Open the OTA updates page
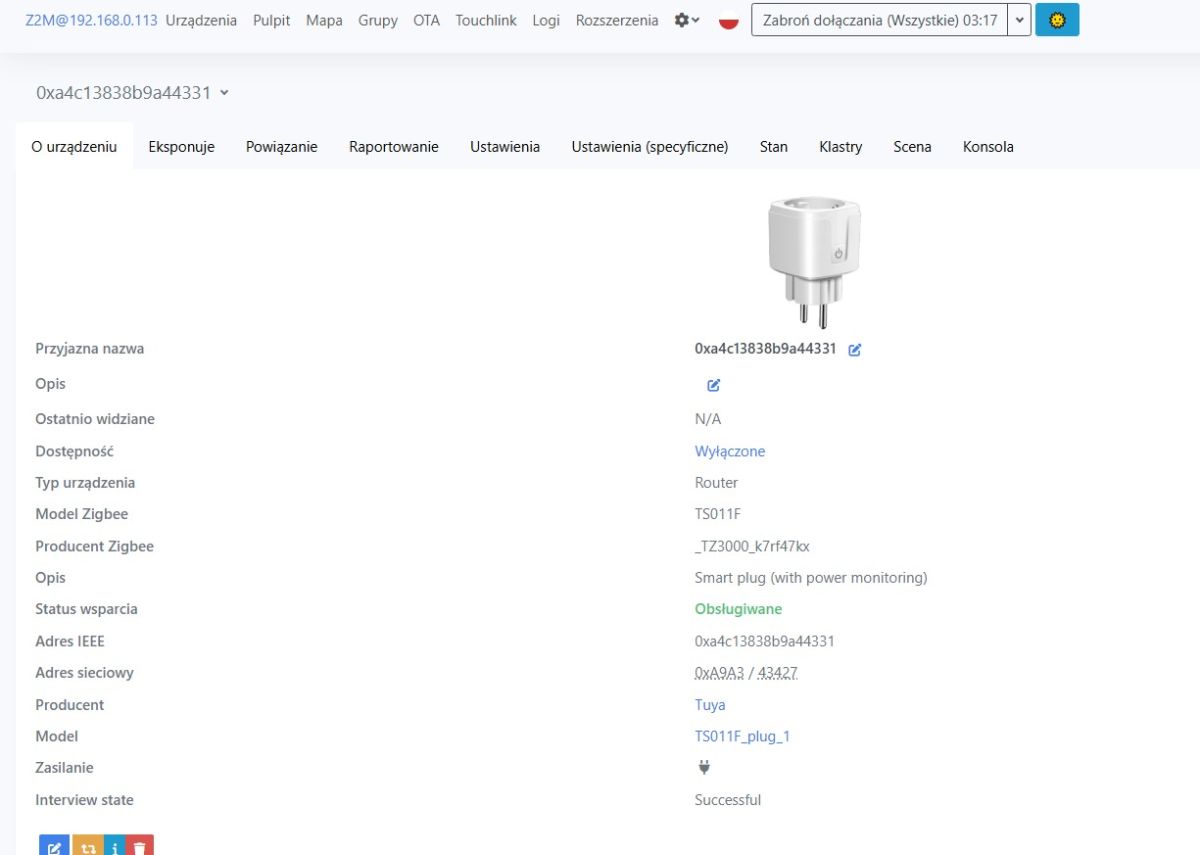The width and height of the screenshot is (1200, 855). click(x=426, y=20)
